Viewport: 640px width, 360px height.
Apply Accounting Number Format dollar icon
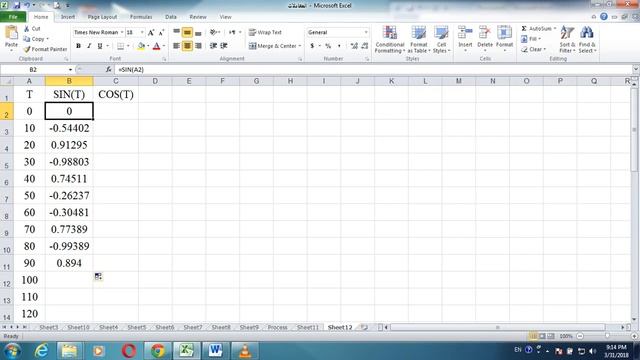point(312,46)
